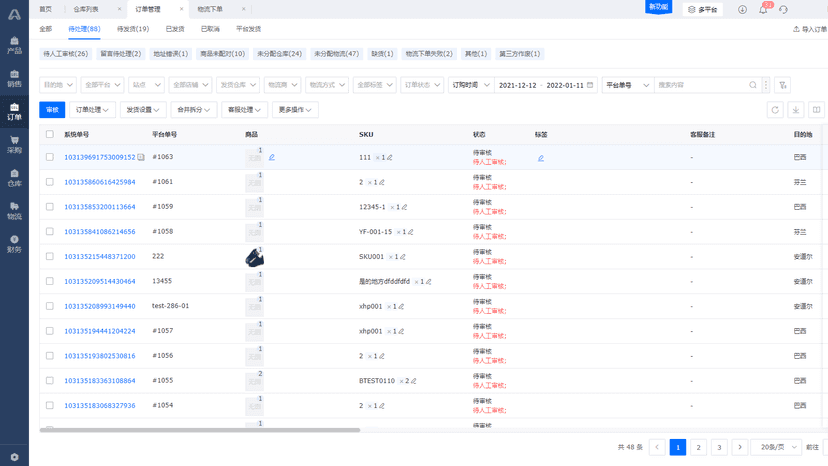Expand the 更多操作 menu
Image resolution: width=828 pixels, height=466 pixels.
pos(295,110)
